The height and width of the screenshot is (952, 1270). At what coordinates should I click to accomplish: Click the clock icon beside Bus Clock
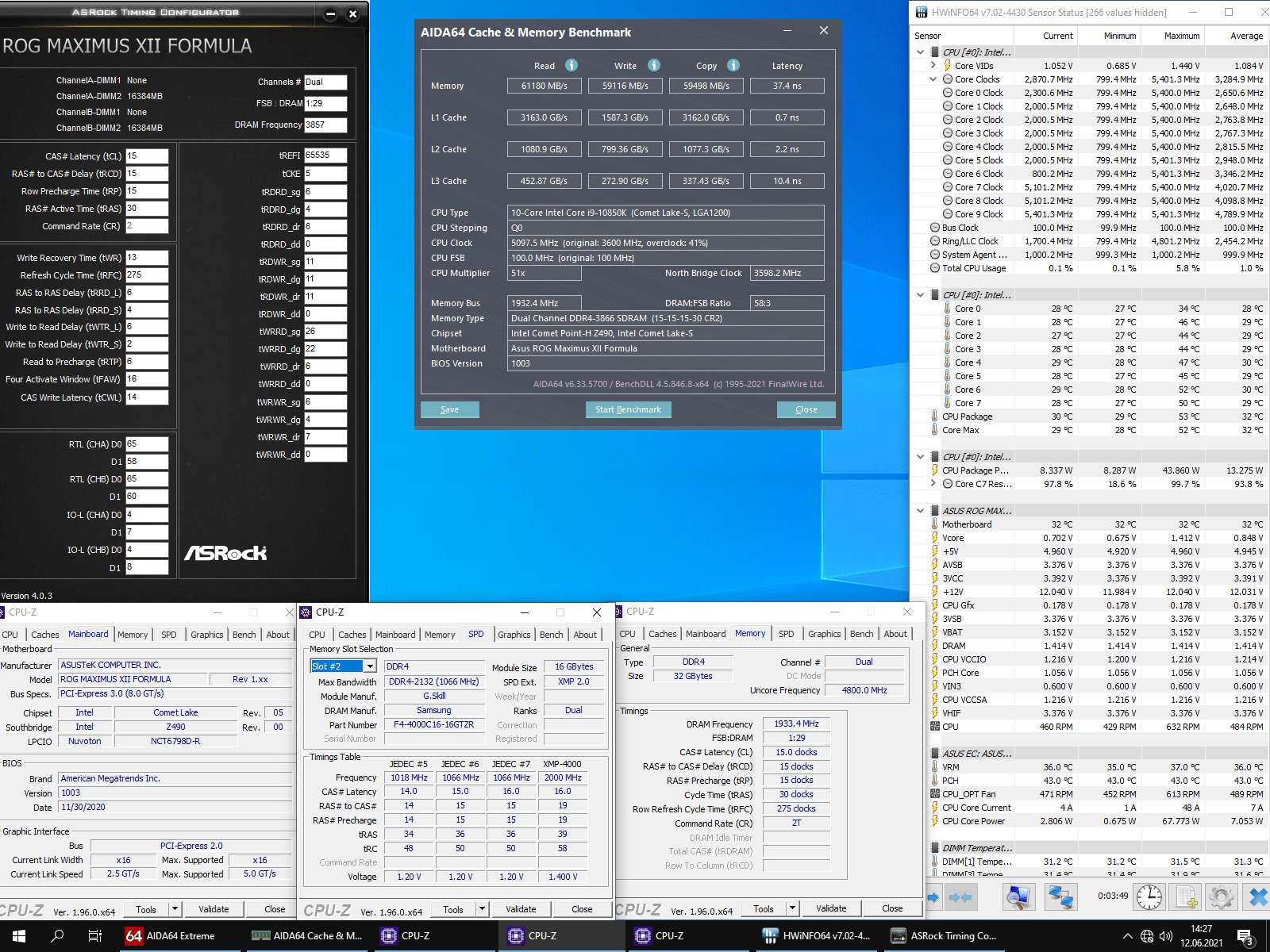point(935,228)
